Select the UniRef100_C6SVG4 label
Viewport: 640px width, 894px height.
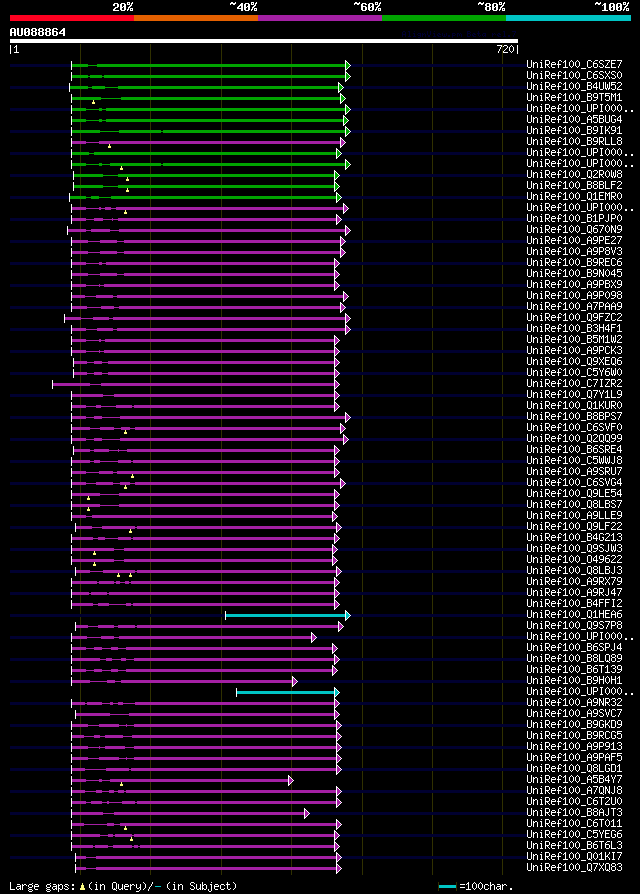point(574,483)
